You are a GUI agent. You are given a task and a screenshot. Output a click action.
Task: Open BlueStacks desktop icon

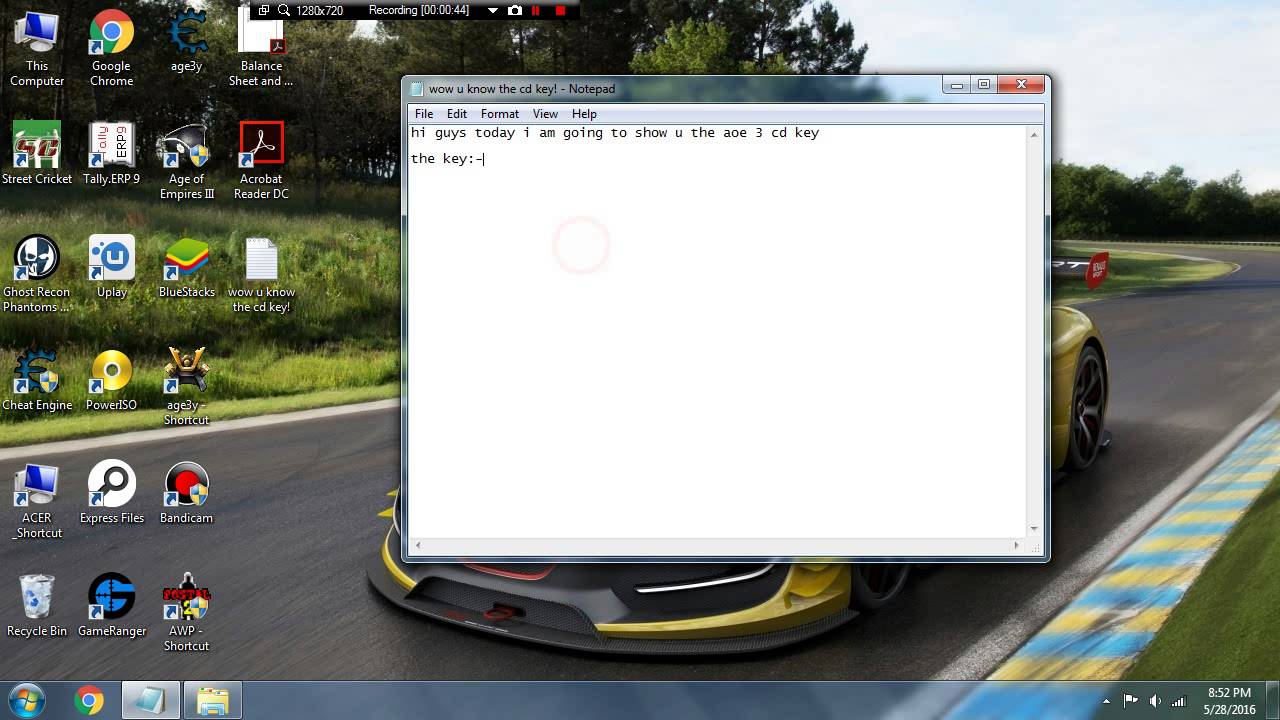[186, 267]
